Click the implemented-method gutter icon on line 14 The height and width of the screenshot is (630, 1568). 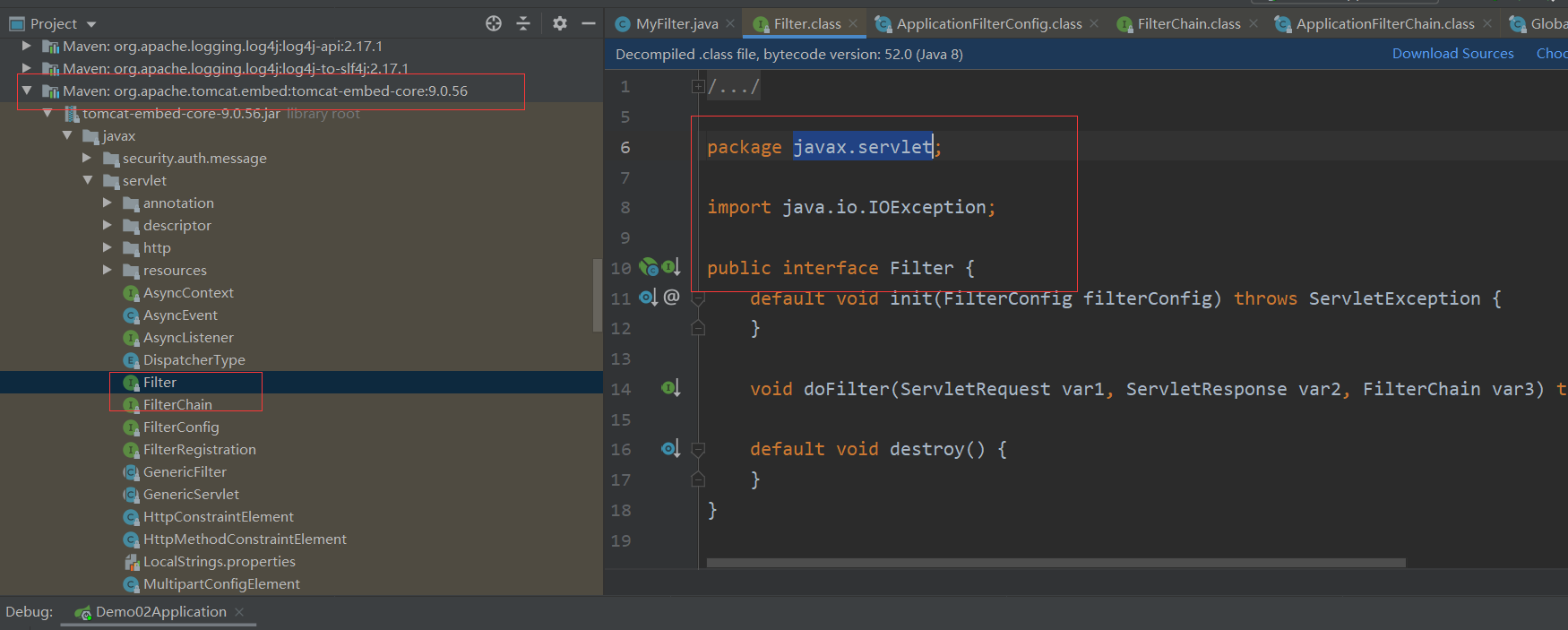point(671,388)
